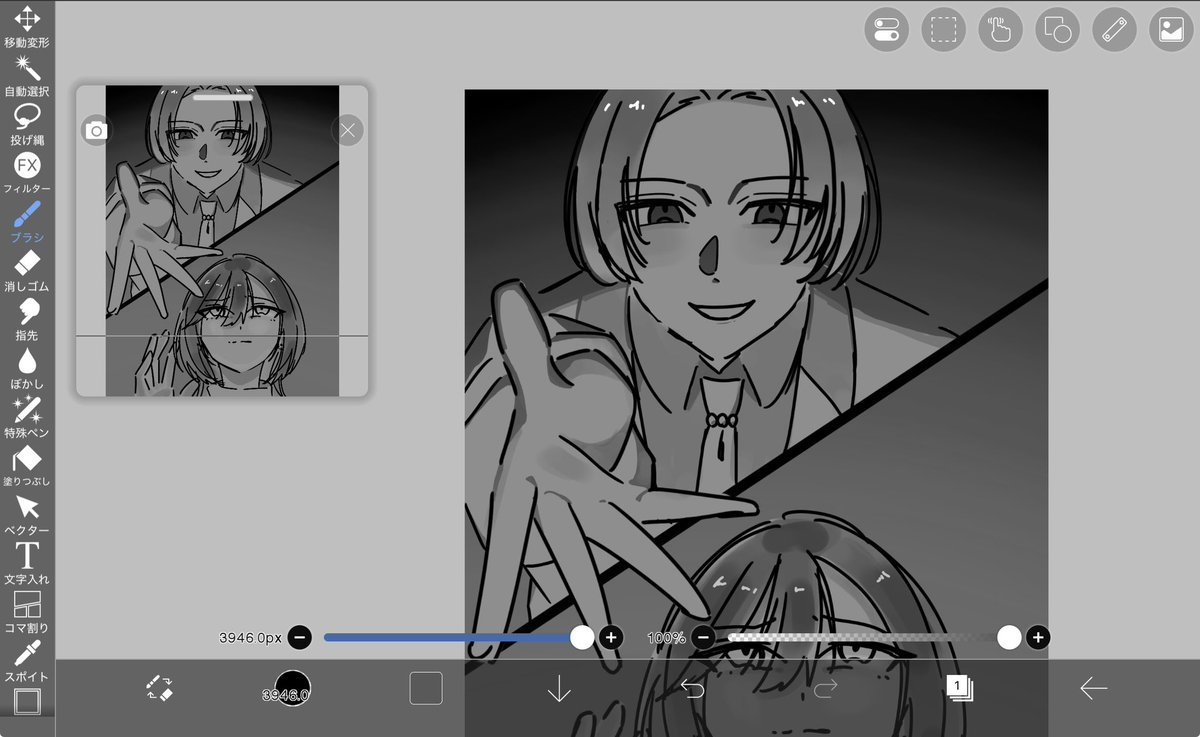Increase opacity with plus button

click(1038, 637)
